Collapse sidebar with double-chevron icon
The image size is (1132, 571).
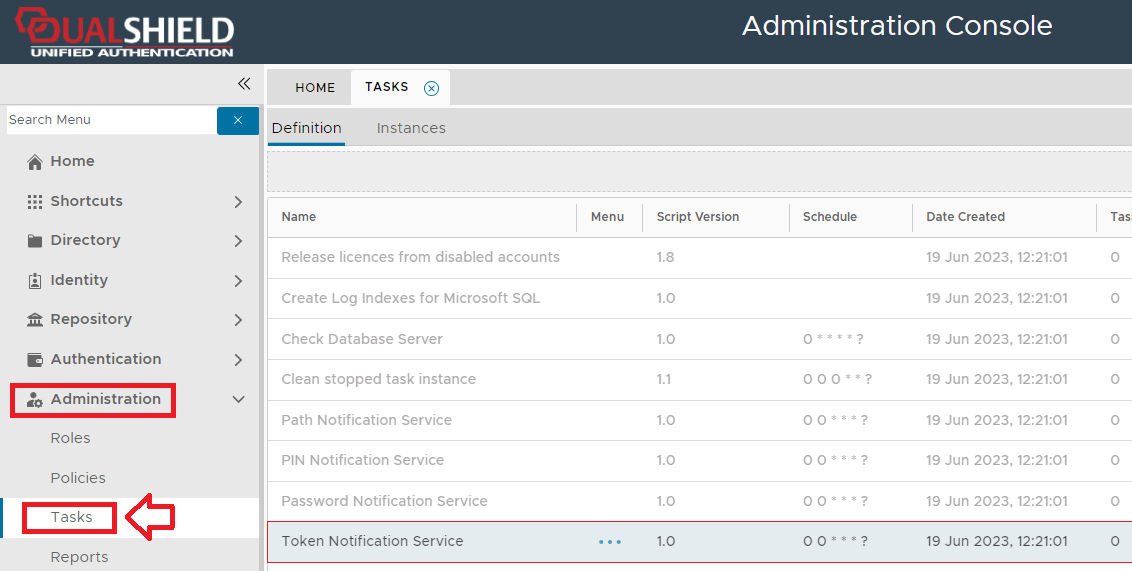tap(243, 84)
